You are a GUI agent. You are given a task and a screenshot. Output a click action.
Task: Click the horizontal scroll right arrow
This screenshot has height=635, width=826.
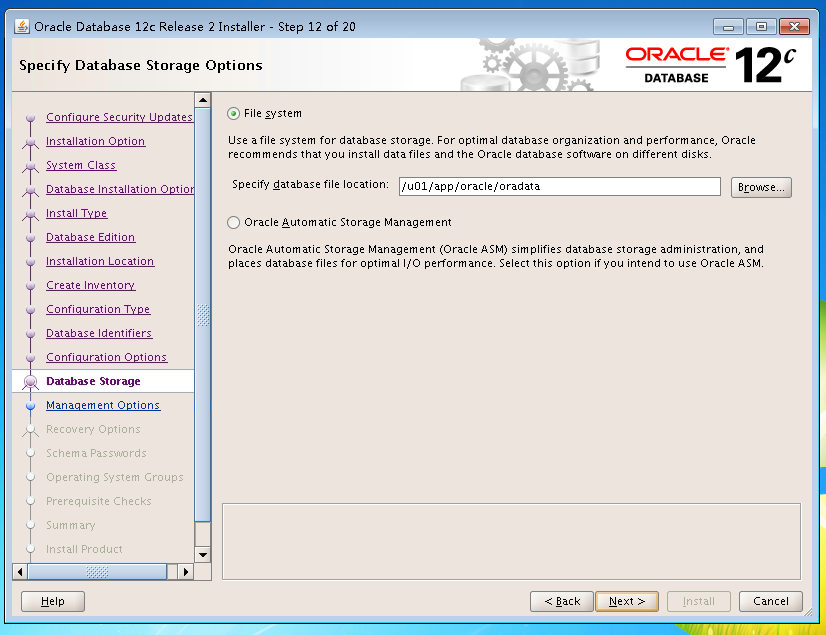coord(186,572)
